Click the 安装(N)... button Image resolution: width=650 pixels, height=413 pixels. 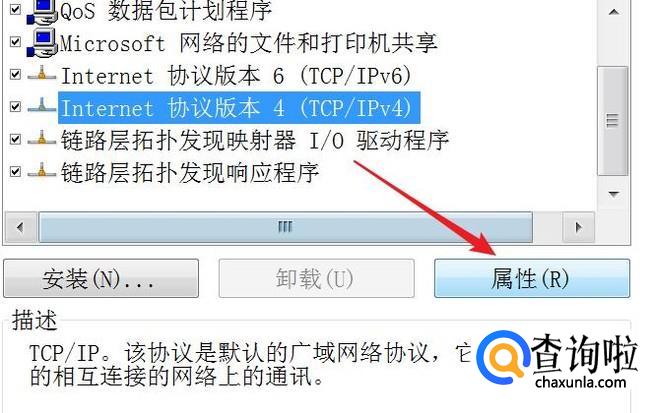pos(101,278)
